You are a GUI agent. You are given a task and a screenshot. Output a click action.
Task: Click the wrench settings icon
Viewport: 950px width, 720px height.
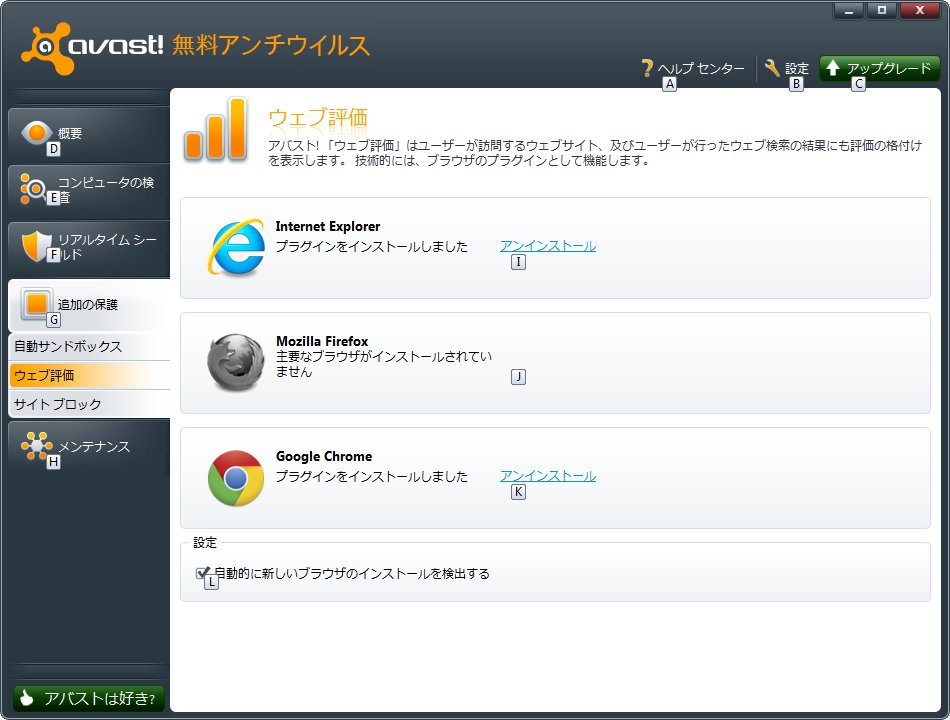(772, 68)
